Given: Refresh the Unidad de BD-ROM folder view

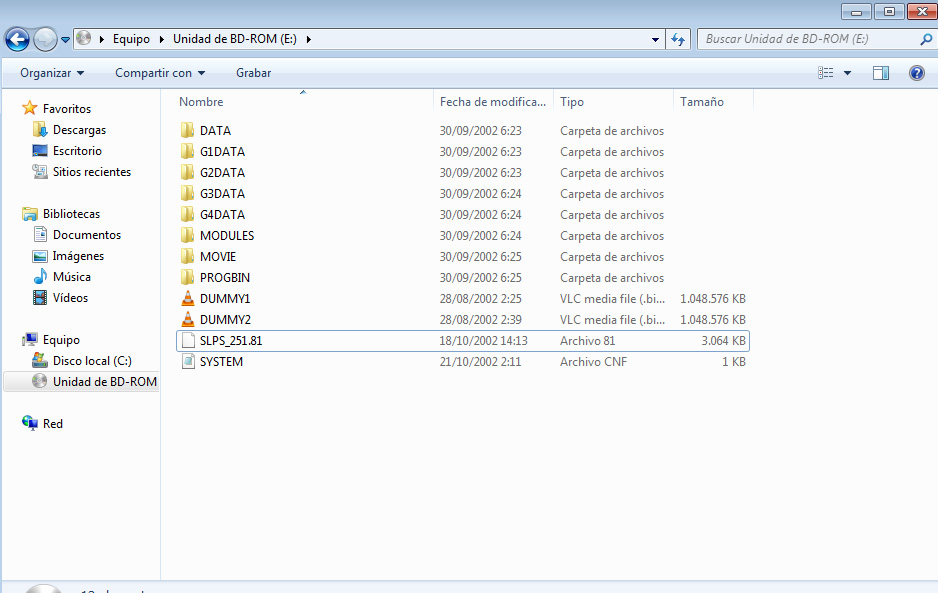Looking at the screenshot, I should [678, 39].
